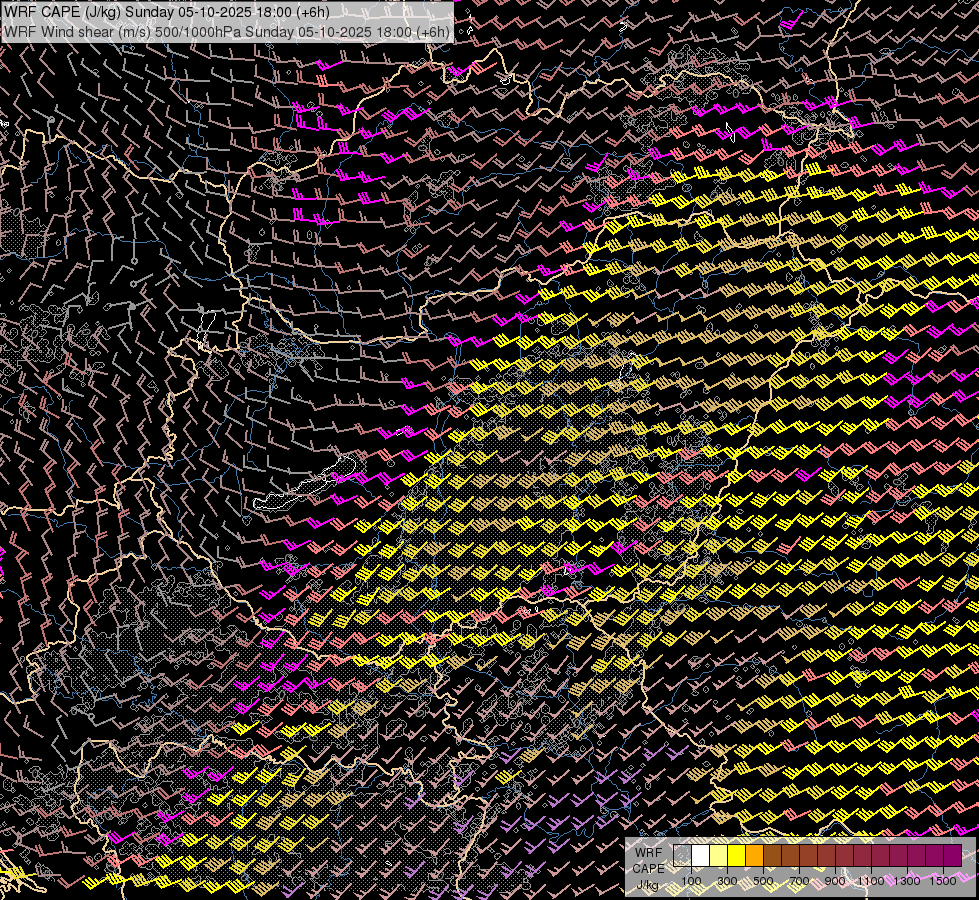The image size is (979, 900).
Task: Pick the bright yellow CAPE legend swatch
Action: click(x=737, y=855)
